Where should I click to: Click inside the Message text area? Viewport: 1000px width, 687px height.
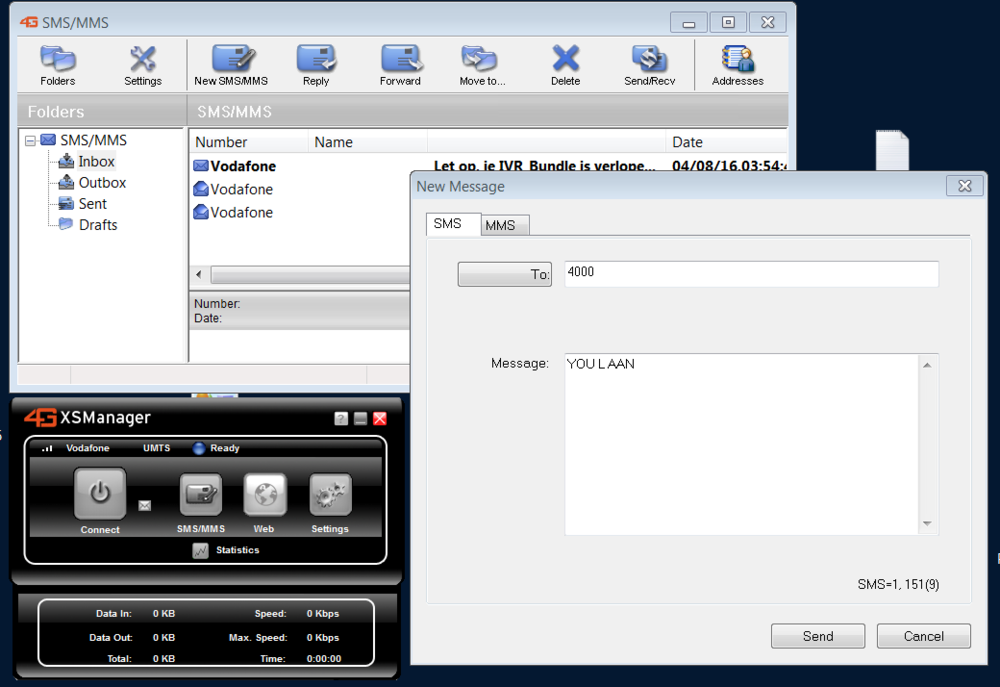741,444
